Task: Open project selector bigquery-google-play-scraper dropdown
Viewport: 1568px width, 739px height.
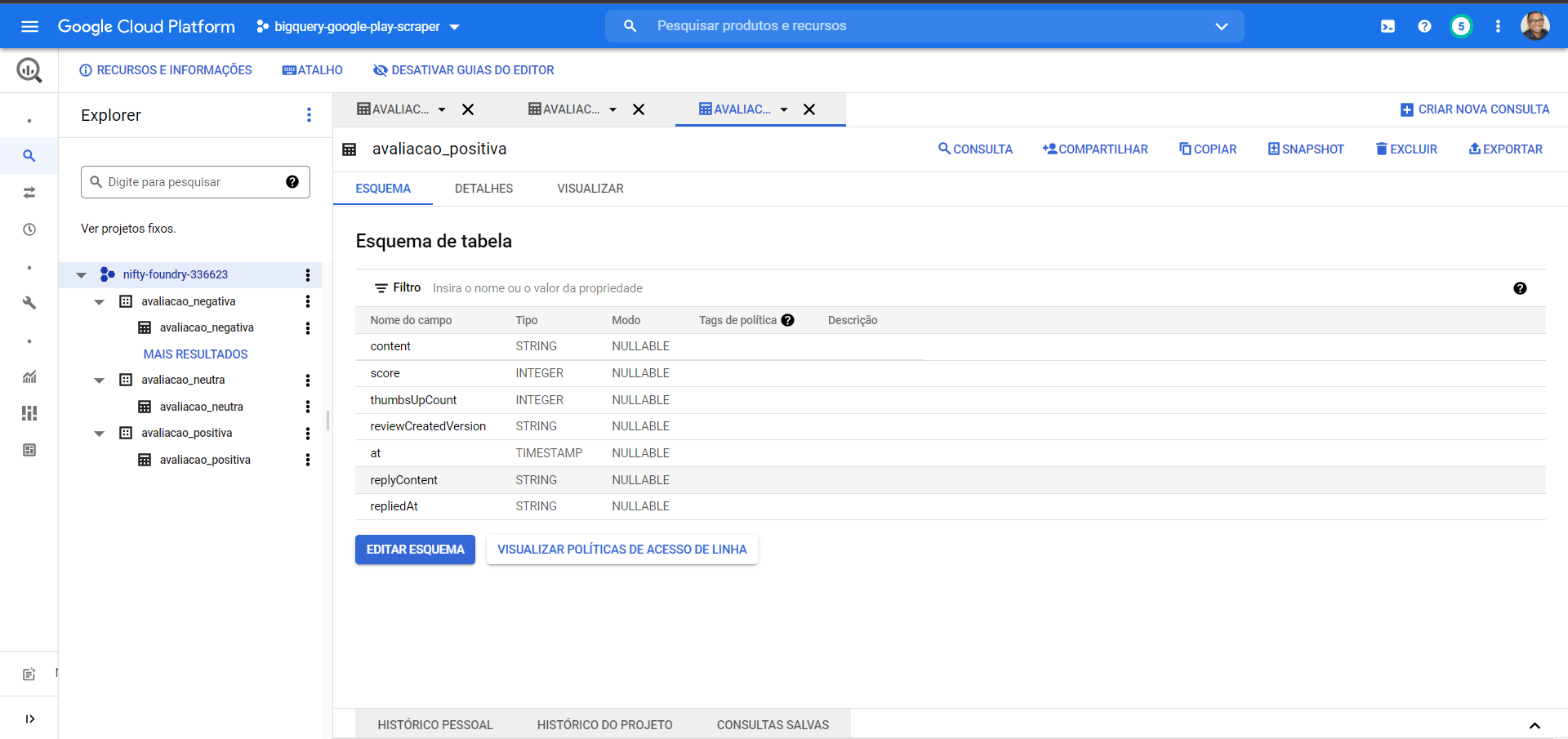Action: [358, 26]
